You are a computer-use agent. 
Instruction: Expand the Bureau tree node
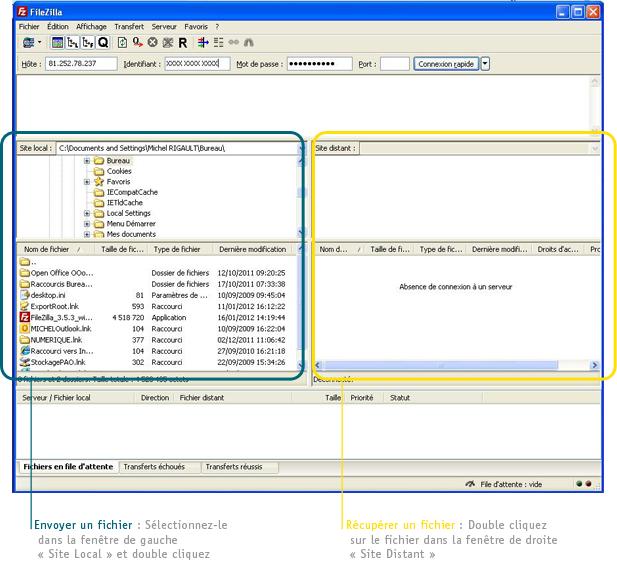pos(87,161)
